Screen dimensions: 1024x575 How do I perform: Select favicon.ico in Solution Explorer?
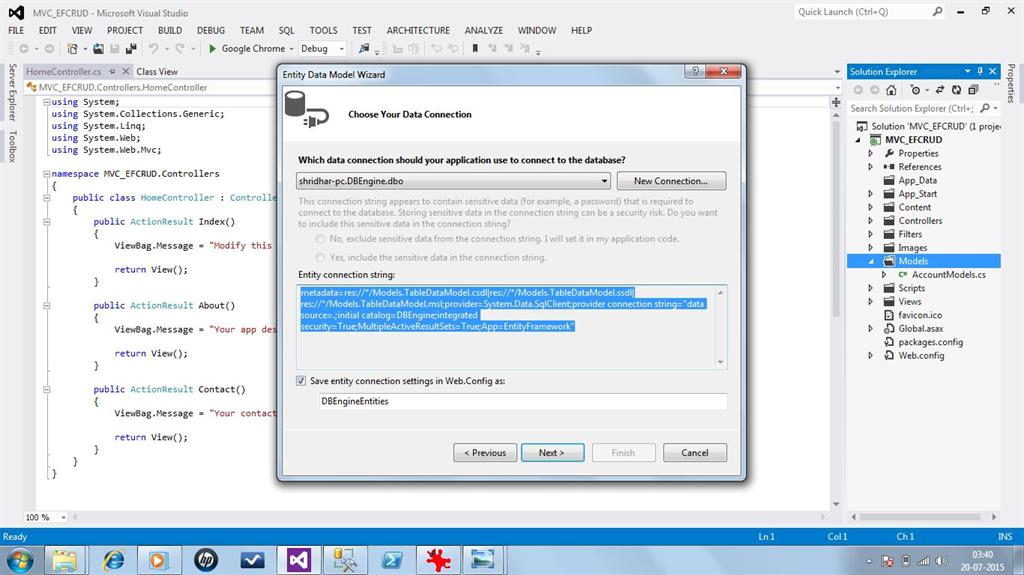pos(920,315)
